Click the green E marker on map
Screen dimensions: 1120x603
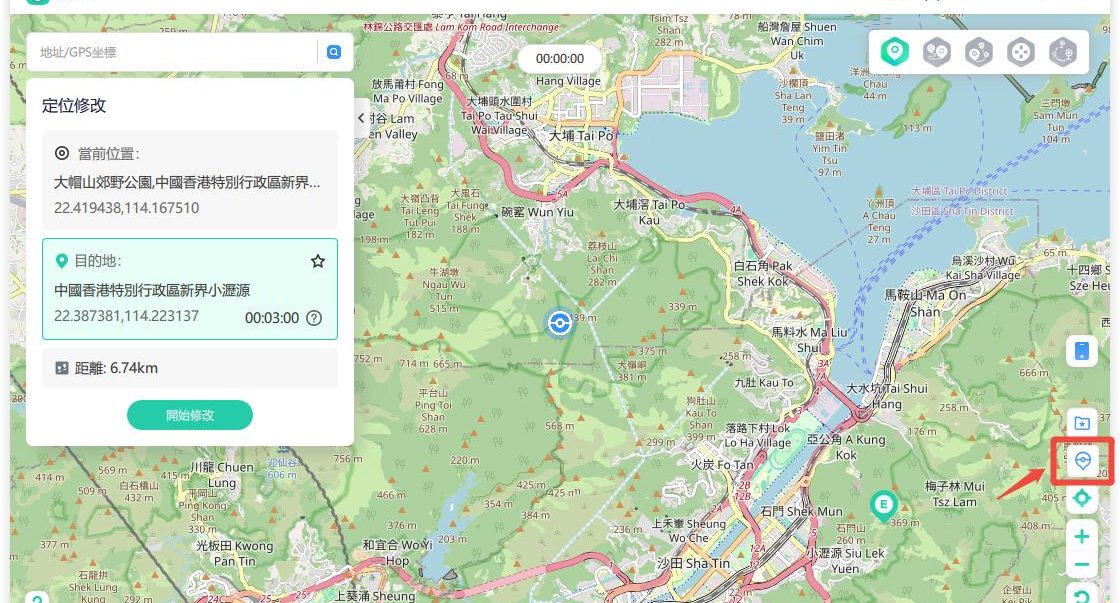tap(882, 503)
